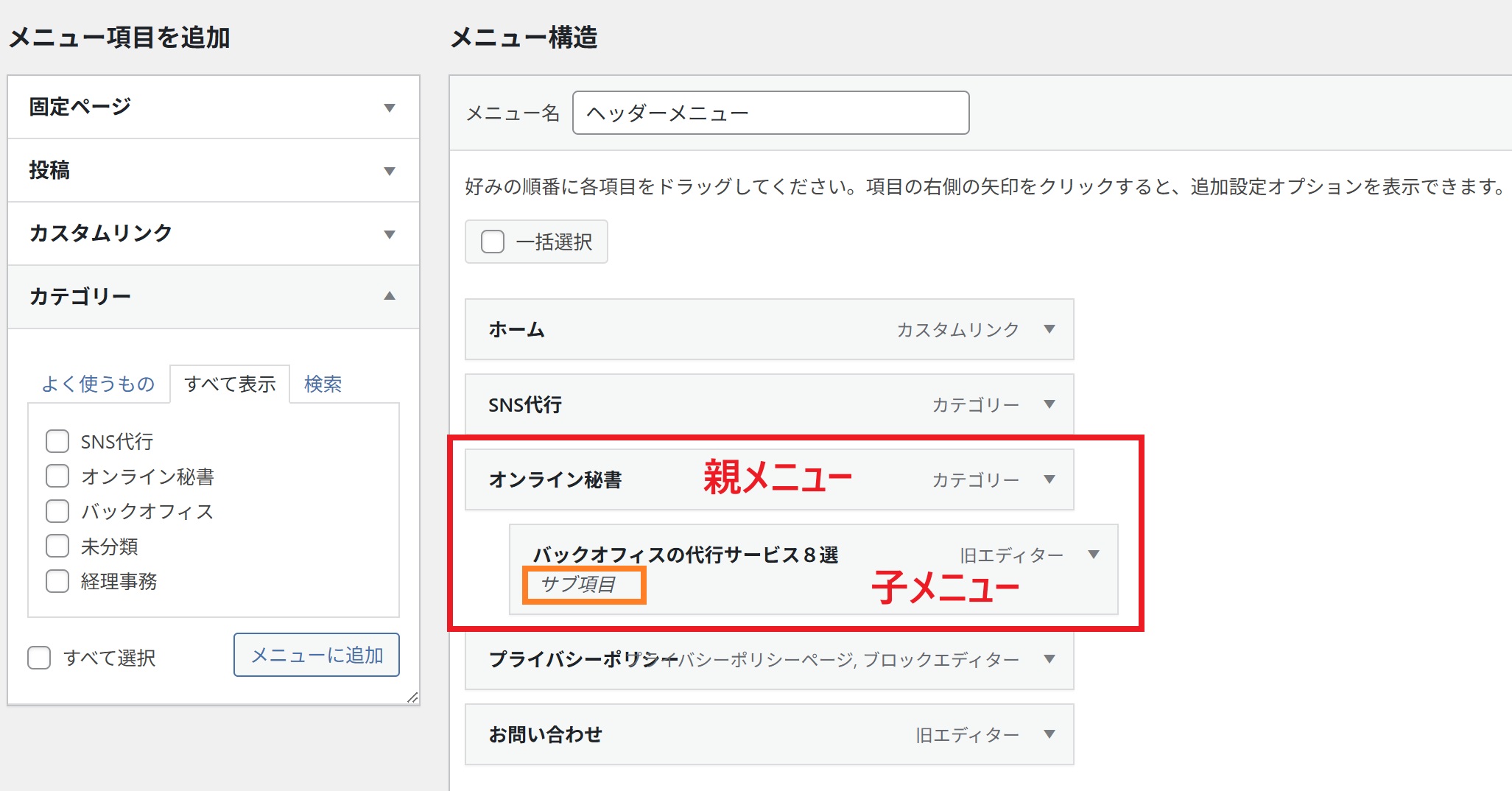Enable the すべて選択 checkbox
Screen dimensions: 1512x791
pos(39,658)
